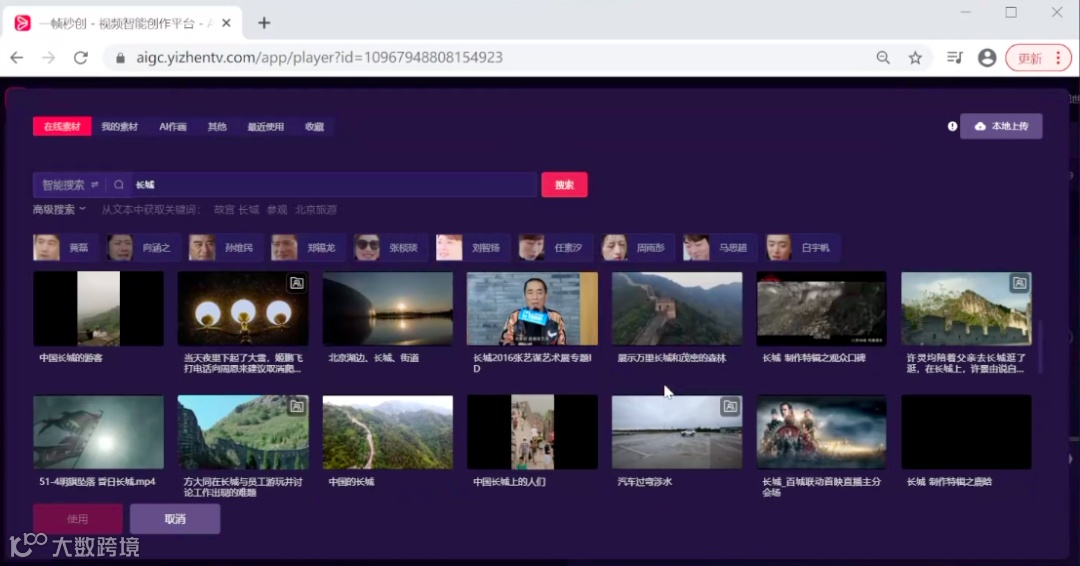Select the 许灵均陪着父亲去长城 thumbnail
This screenshot has height=566, width=1080.
pos(966,308)
